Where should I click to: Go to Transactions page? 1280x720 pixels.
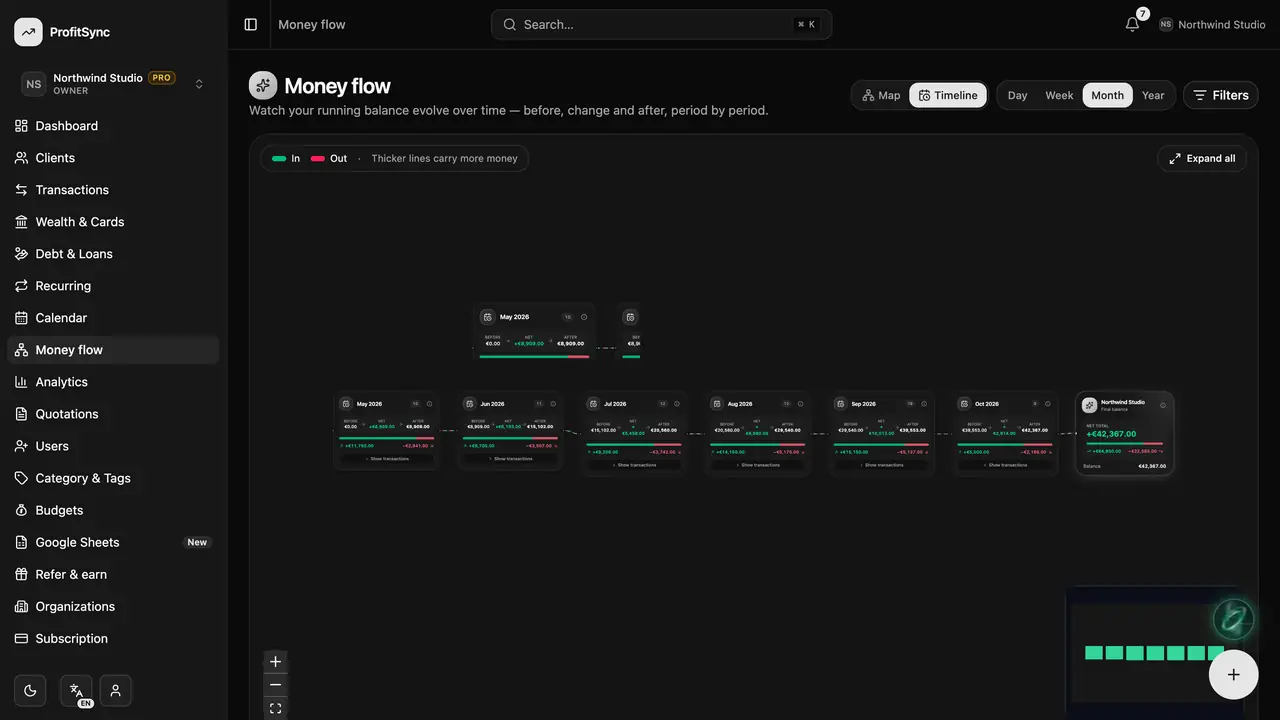(113, 190)
